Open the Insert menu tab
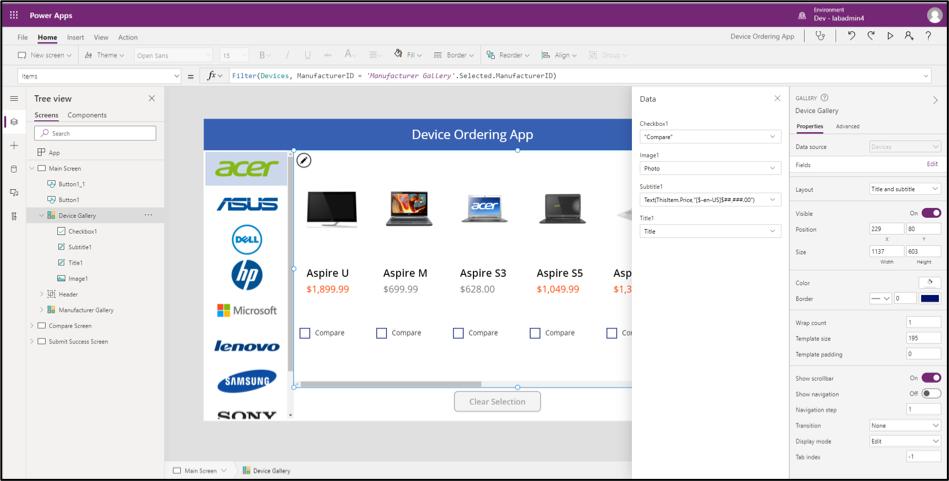Image resolution: width=949 pixels, height=481 pixels. click(x=76, y=37)
